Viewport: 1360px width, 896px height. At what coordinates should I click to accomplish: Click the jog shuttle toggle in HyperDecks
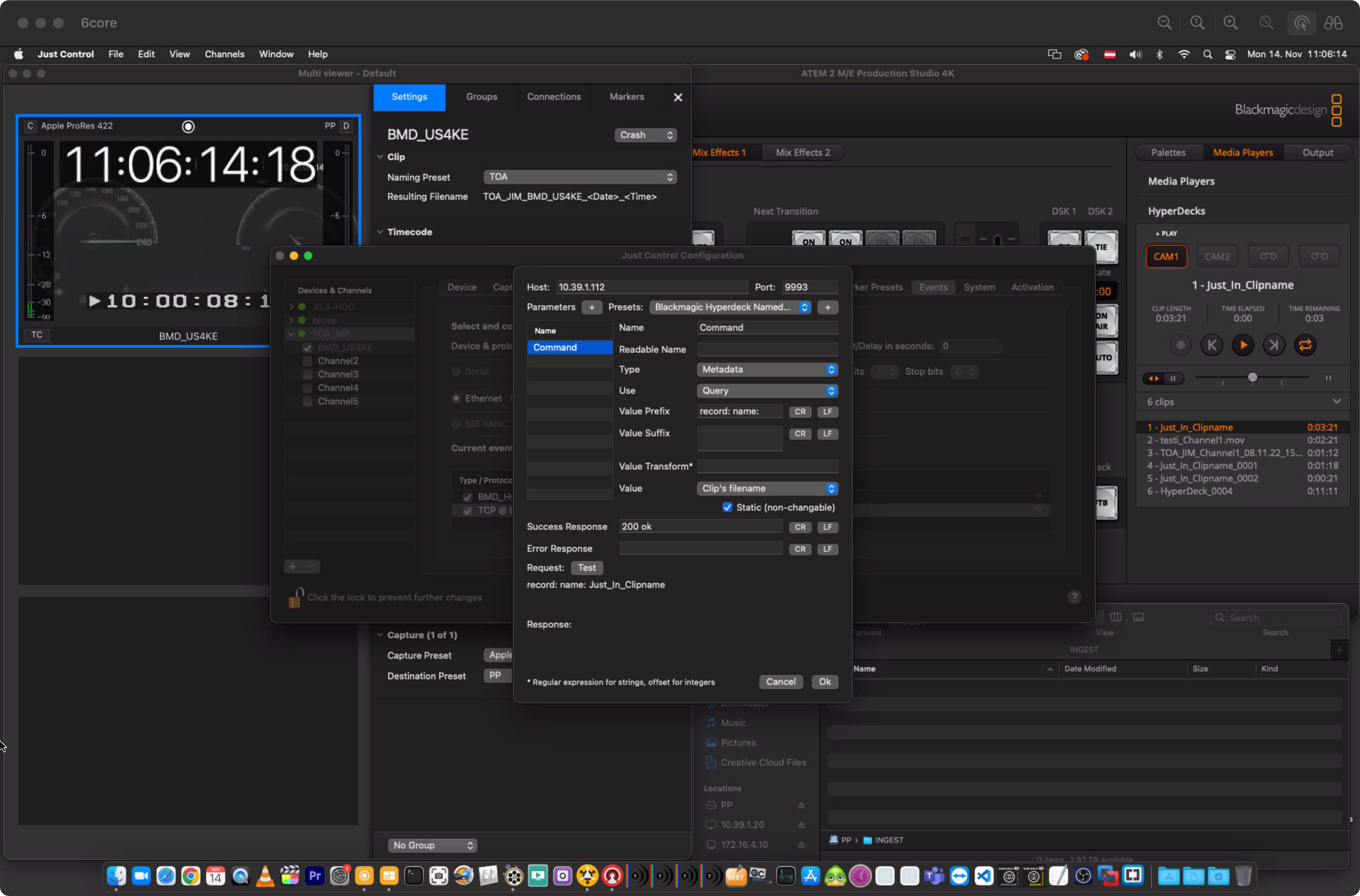tap(1163, 378)
